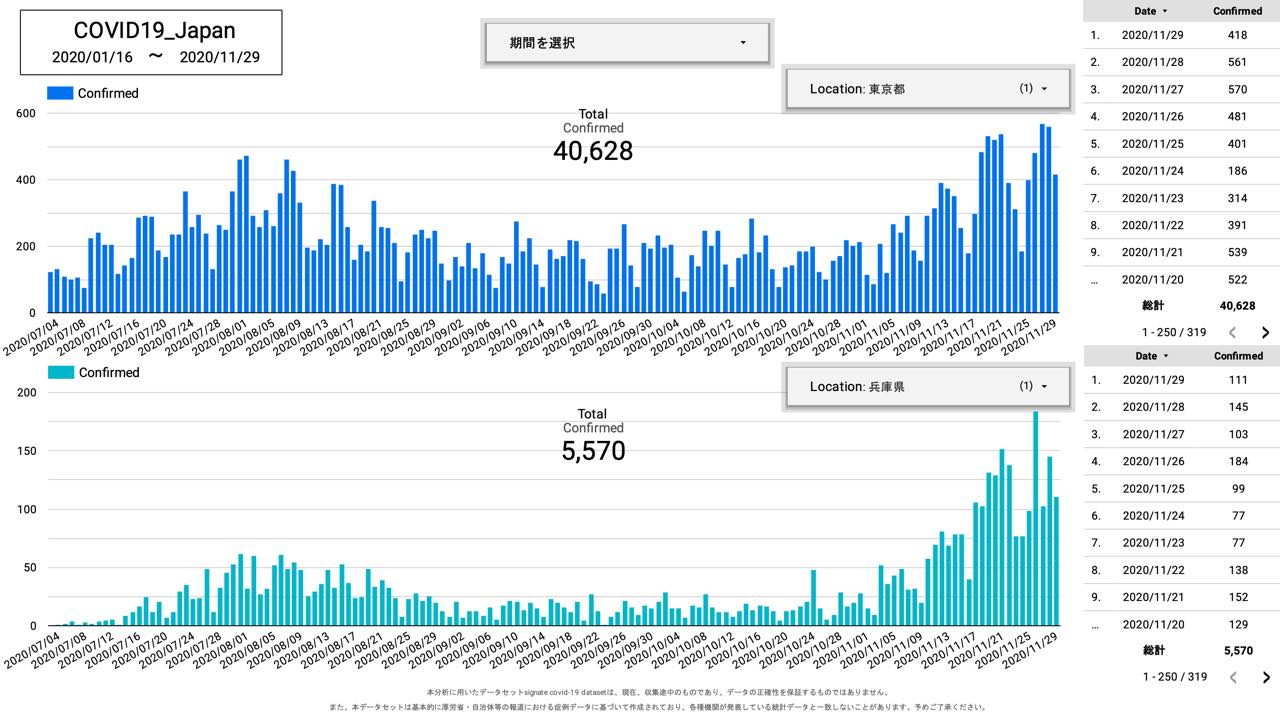Open the 期間を選択 date range dropdown
1280x720 pixels.
click(627, 43)
